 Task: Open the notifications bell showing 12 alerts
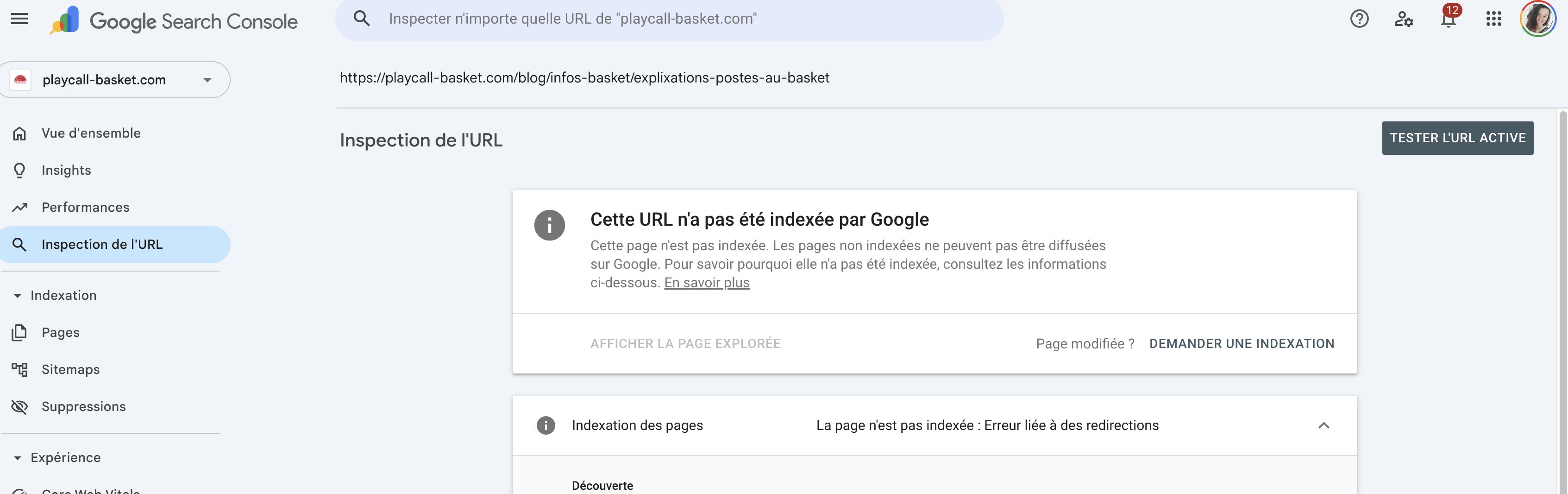coord(1448,20)
